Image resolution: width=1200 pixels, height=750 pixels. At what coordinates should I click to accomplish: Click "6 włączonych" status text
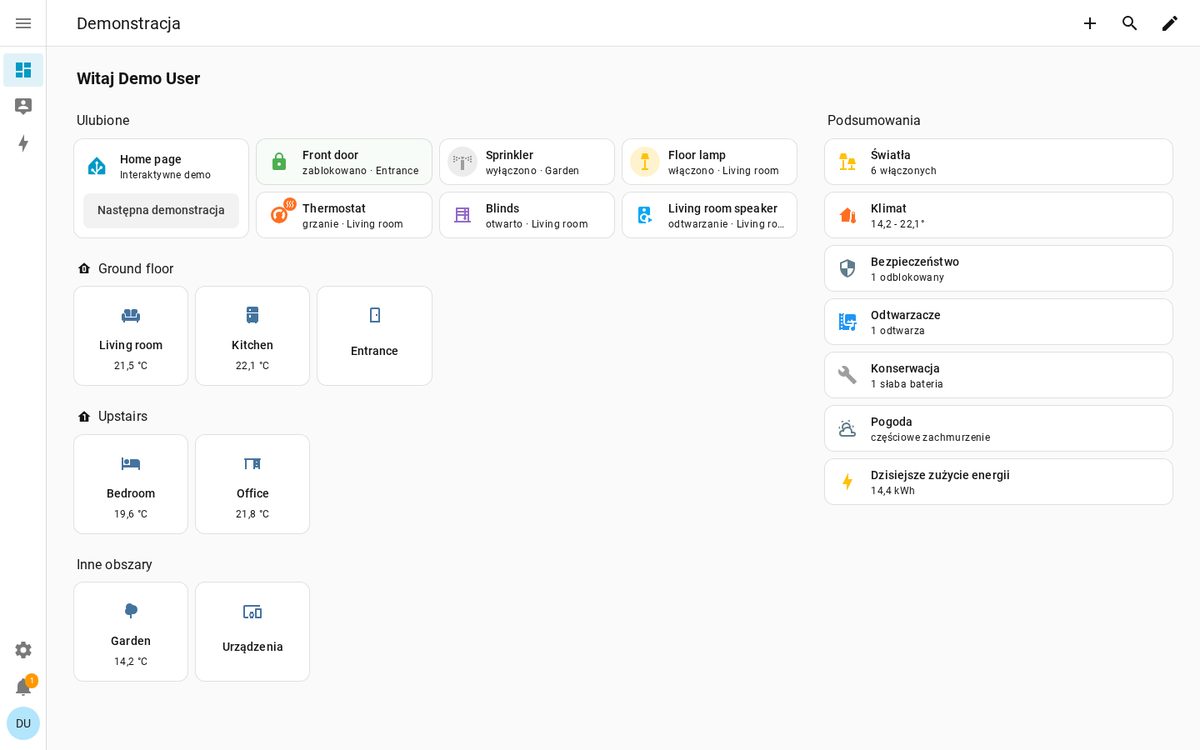point(904,171)
